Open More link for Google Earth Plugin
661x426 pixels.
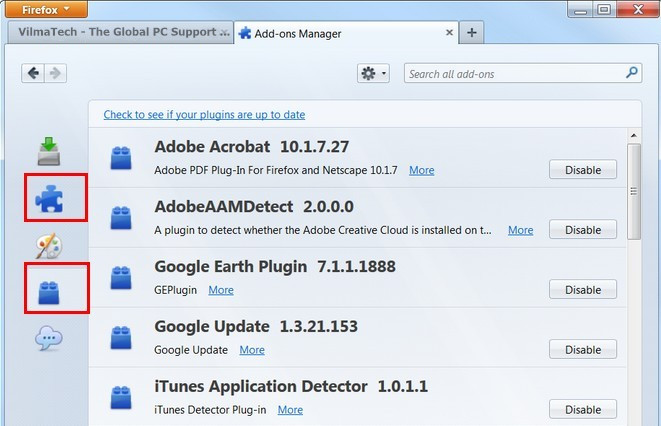click(x=221, y=290)
